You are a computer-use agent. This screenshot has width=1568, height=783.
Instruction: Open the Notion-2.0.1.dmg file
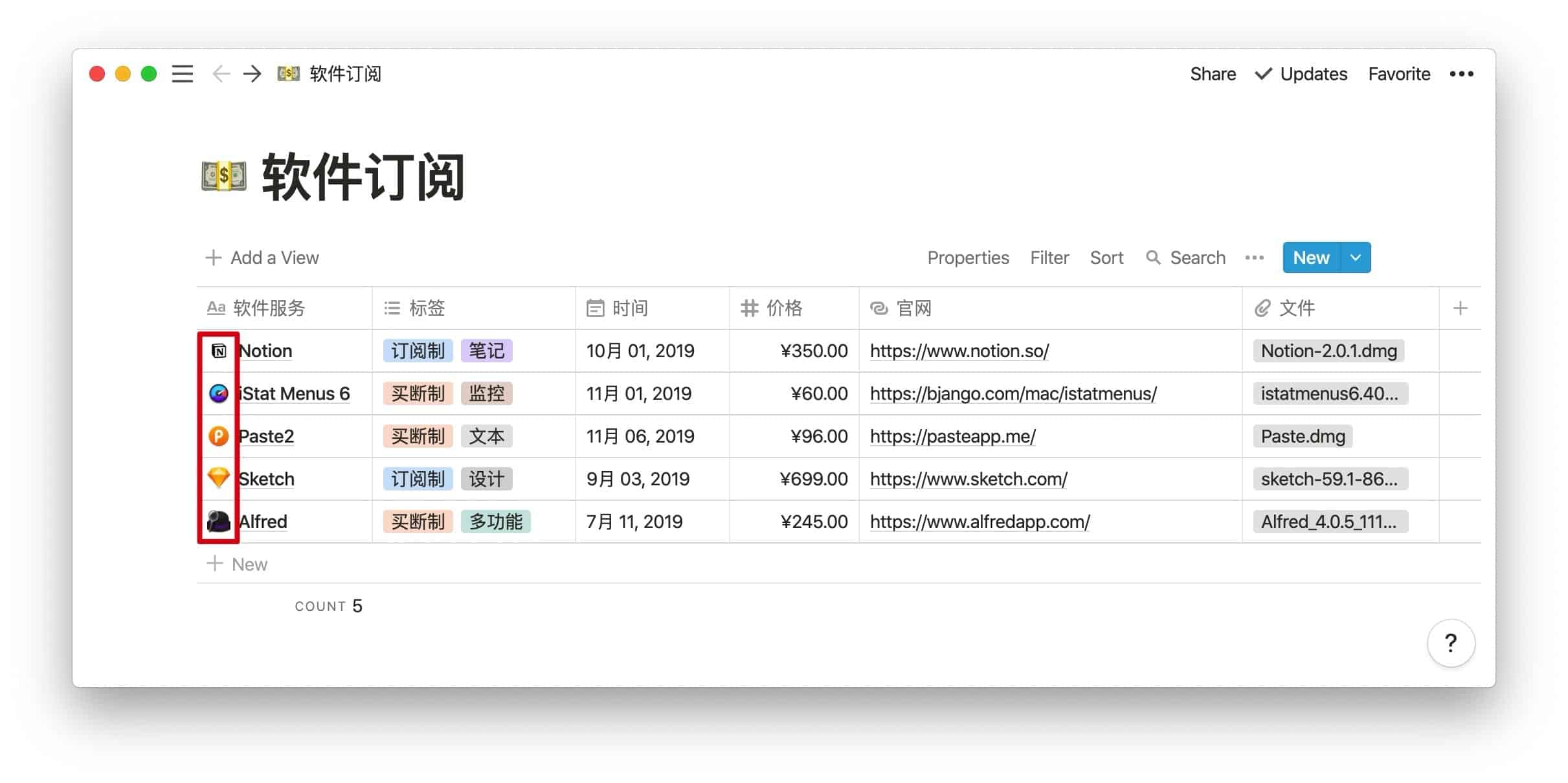tap(1329, 351)
